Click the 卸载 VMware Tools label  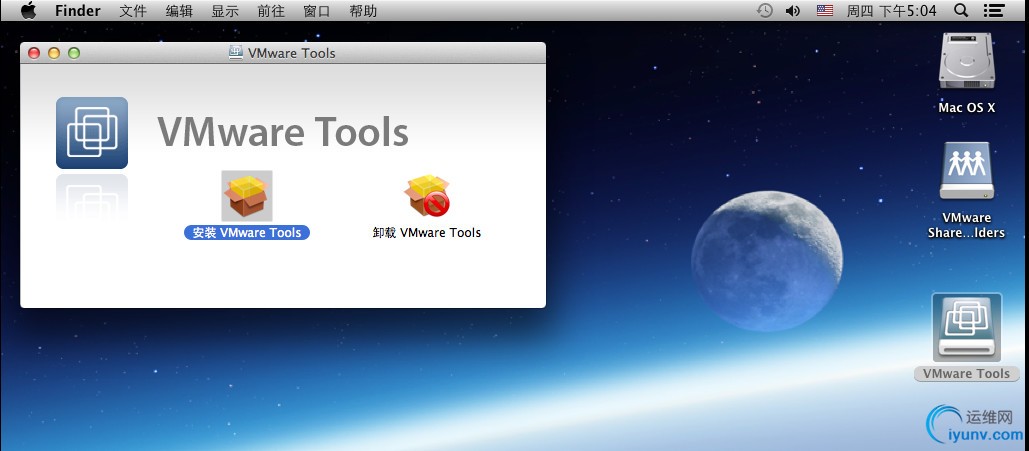coord(427,232)
